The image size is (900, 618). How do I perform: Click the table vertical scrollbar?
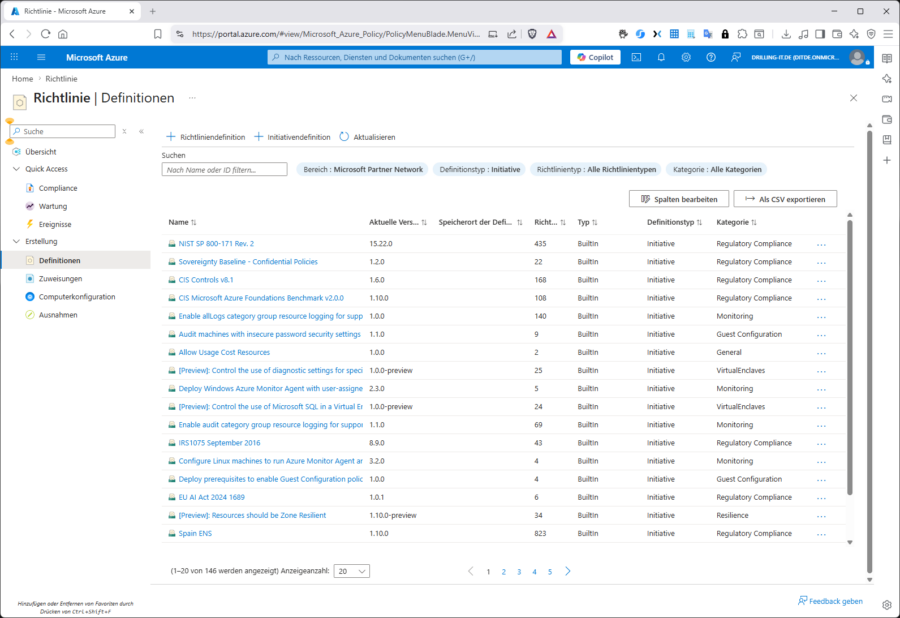click(850, 356)
